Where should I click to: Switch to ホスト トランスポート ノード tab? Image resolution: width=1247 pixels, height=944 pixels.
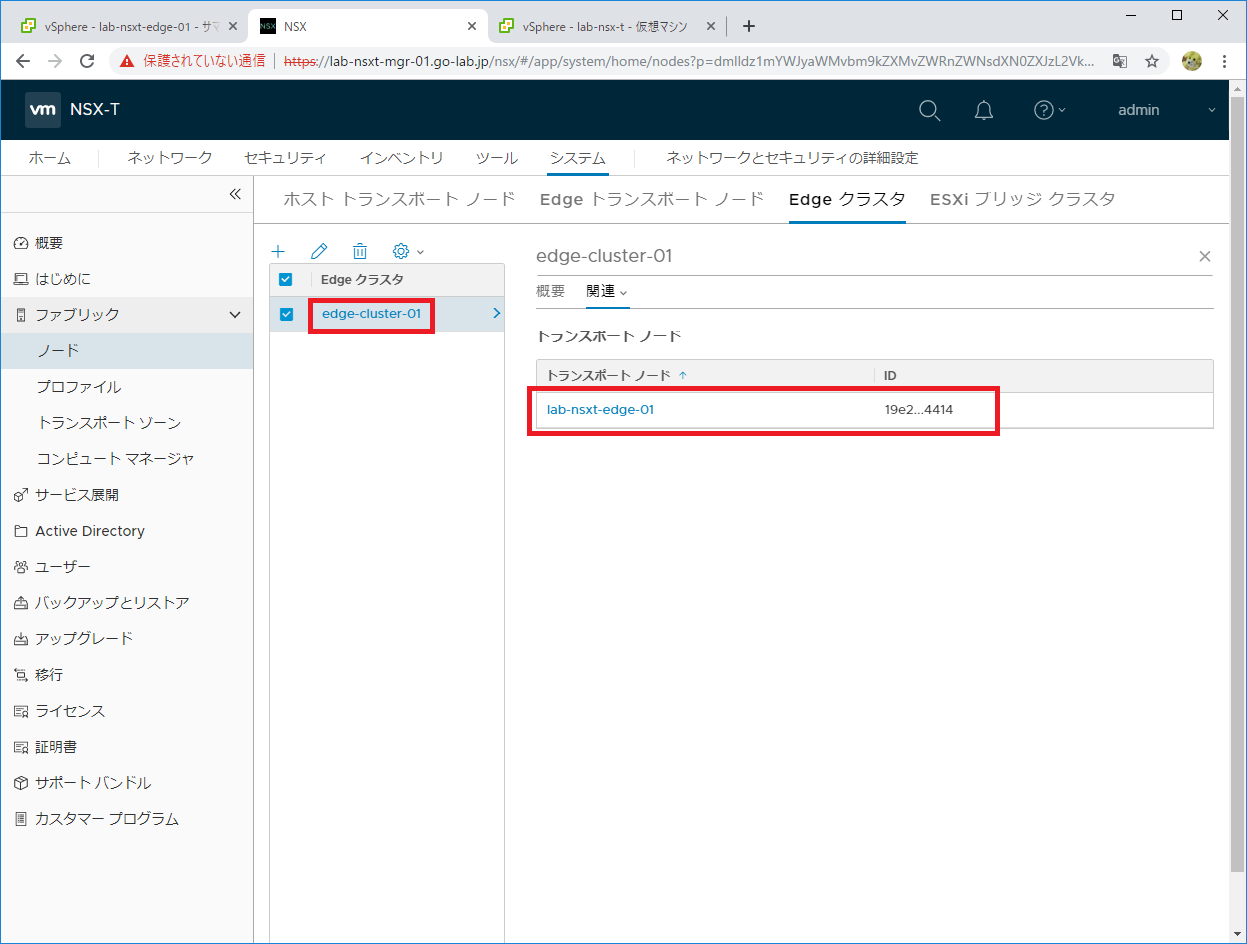click(399, 199)
